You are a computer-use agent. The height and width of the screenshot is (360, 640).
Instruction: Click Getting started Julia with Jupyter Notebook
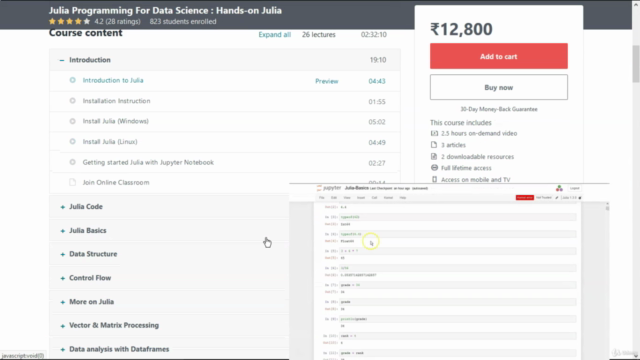click(148, 162)
